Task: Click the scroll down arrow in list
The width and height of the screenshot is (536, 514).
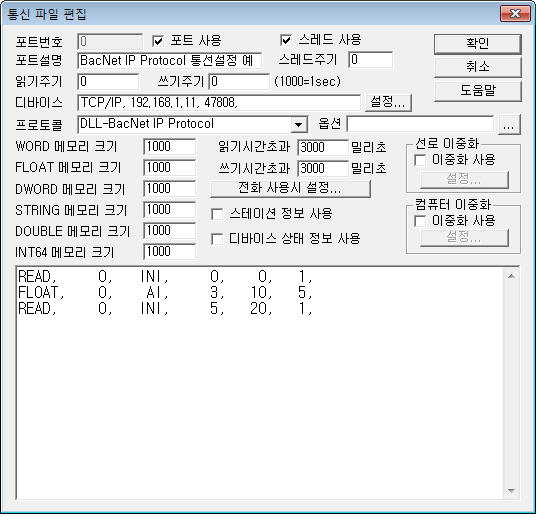Action: (x=511, y=491)
